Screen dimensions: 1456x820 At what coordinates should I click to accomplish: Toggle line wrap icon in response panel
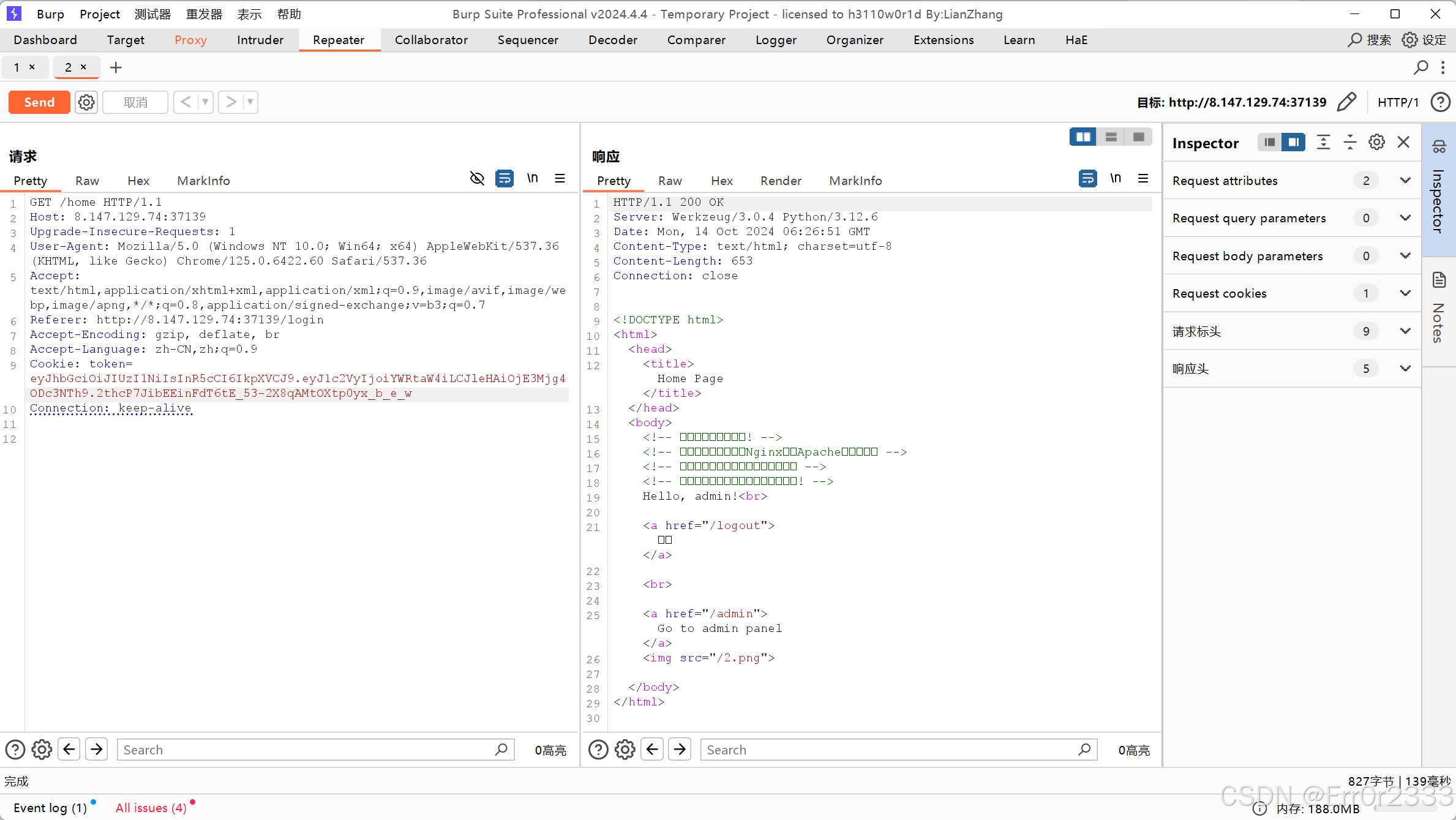click(1087, 179)
